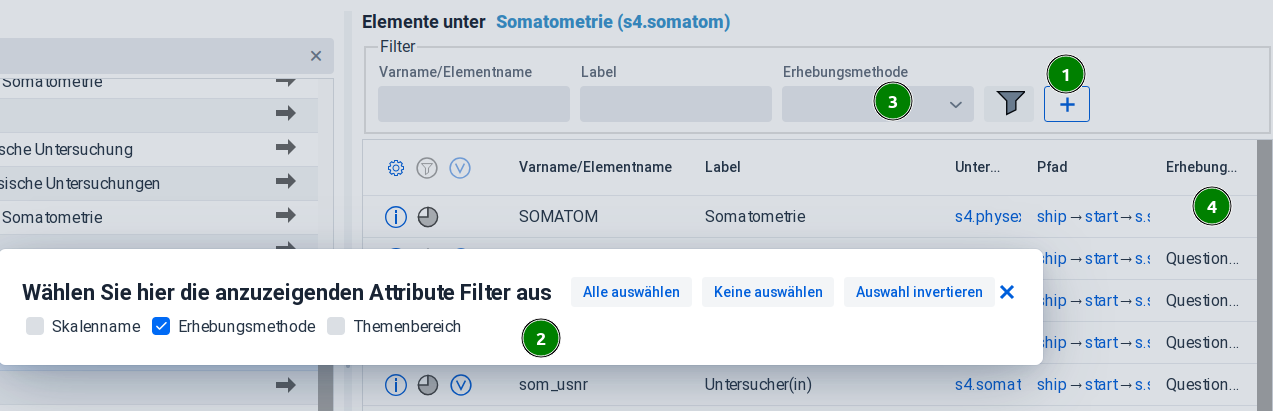Click the info icon in SOMATOM row
Viewport: 1273px width, 411px height.
396,217
